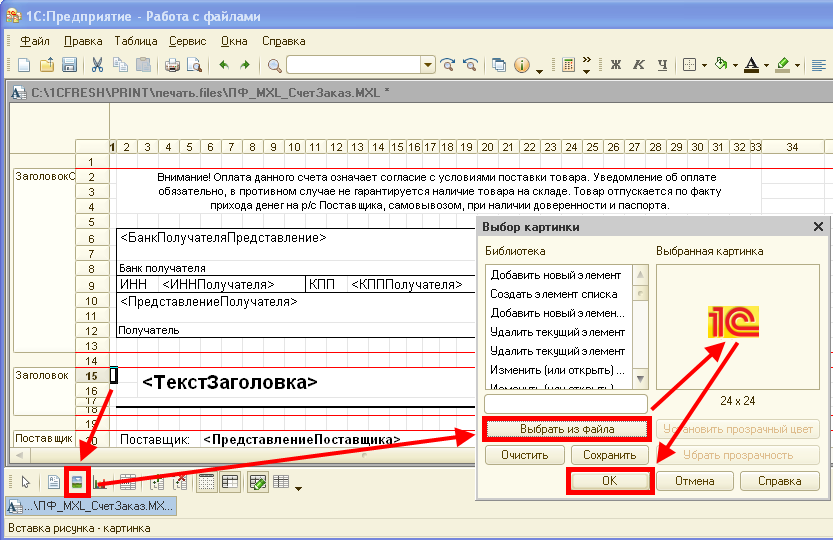Select the arrow pointer tool in bottom toolbar

pyautogui.click(x=26, y=482)
